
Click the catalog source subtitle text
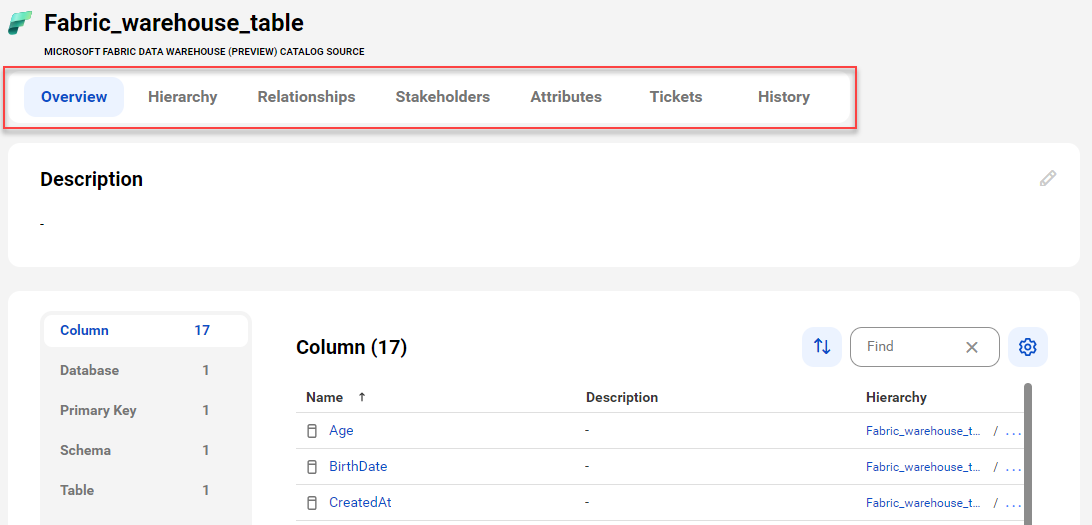(204, 52)
